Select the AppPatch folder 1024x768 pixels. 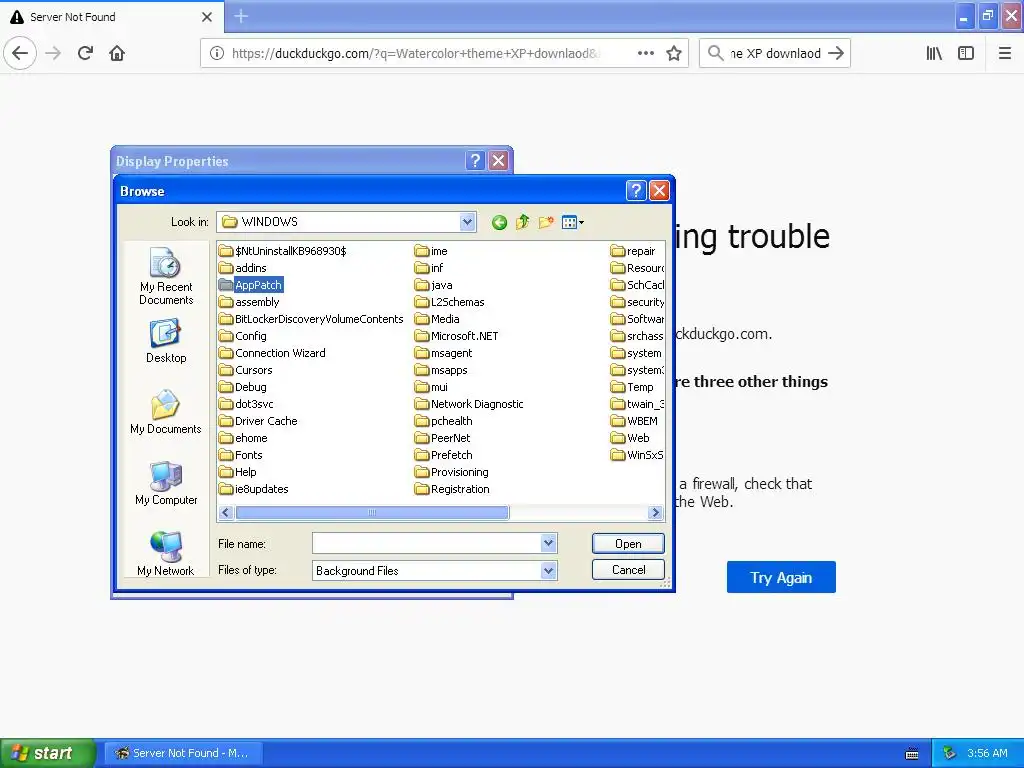point(251,285)
